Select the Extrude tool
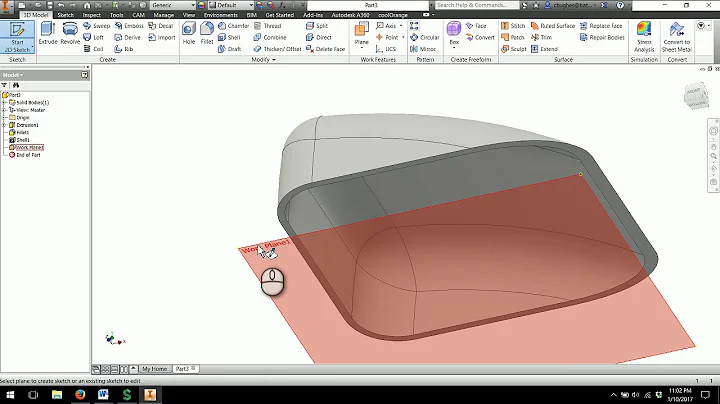Image resolution: width=720 pixels, height=404 pixels. 48,34
